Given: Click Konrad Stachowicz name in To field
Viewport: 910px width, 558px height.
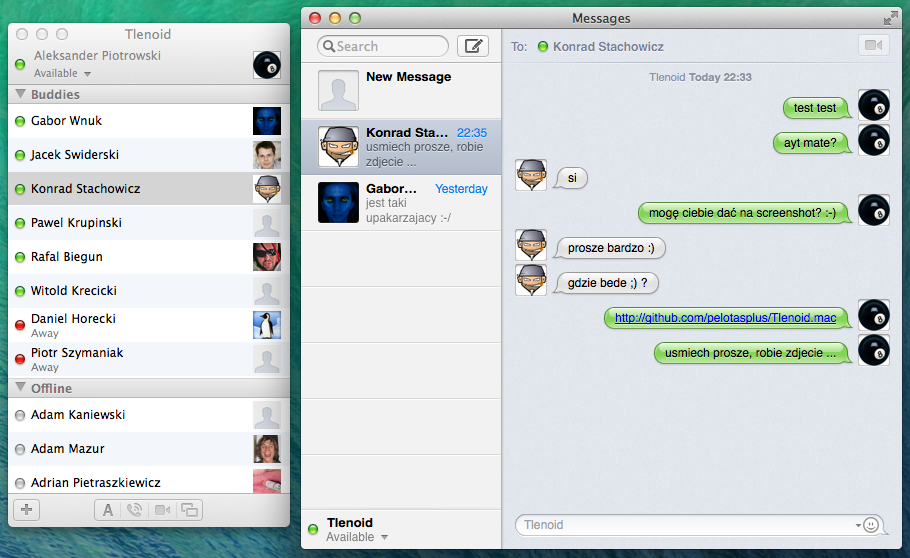Looking at the screenshot, I should tap(608, 46).
